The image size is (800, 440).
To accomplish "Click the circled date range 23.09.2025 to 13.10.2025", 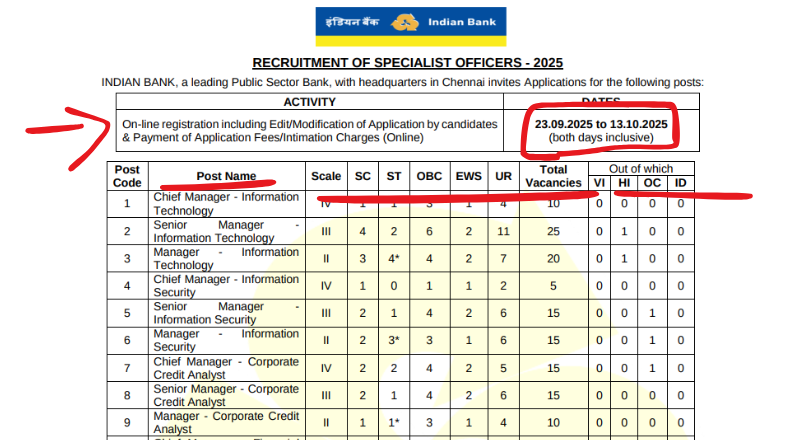I will click(x=600, y=122).
